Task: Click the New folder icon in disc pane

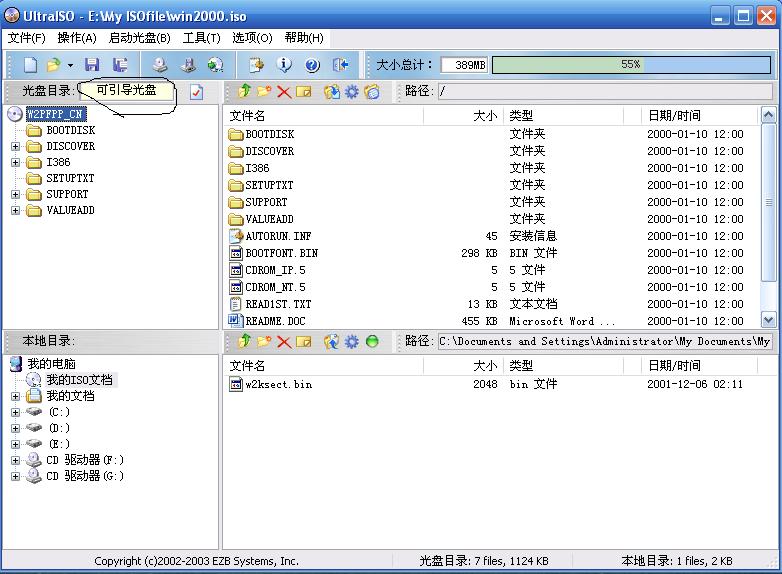Action: (x=264, y=91)
